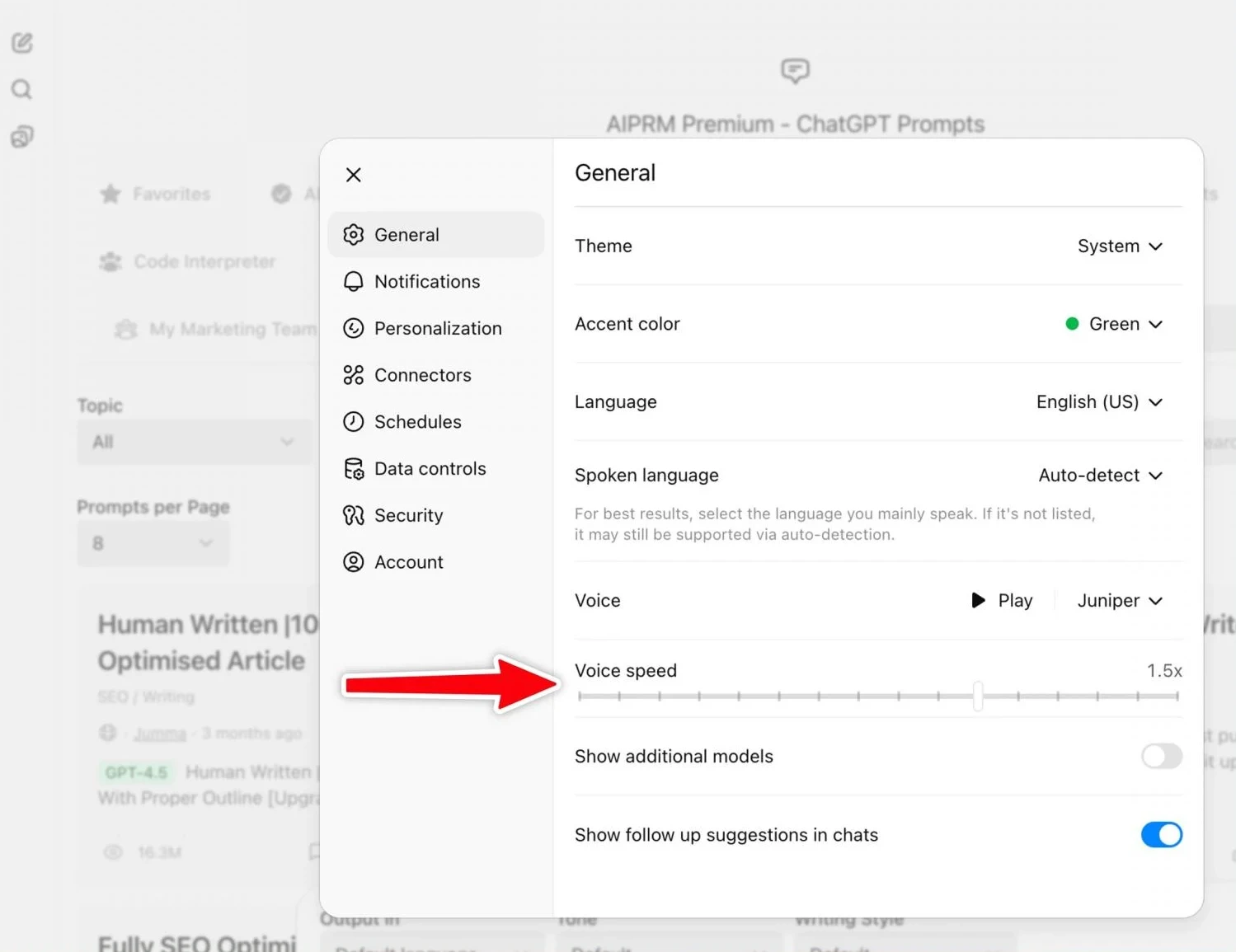This screenshot has height=952, width=1236.
Task: Open the Prompts per Page dropdown
Action: coord(153,544)
